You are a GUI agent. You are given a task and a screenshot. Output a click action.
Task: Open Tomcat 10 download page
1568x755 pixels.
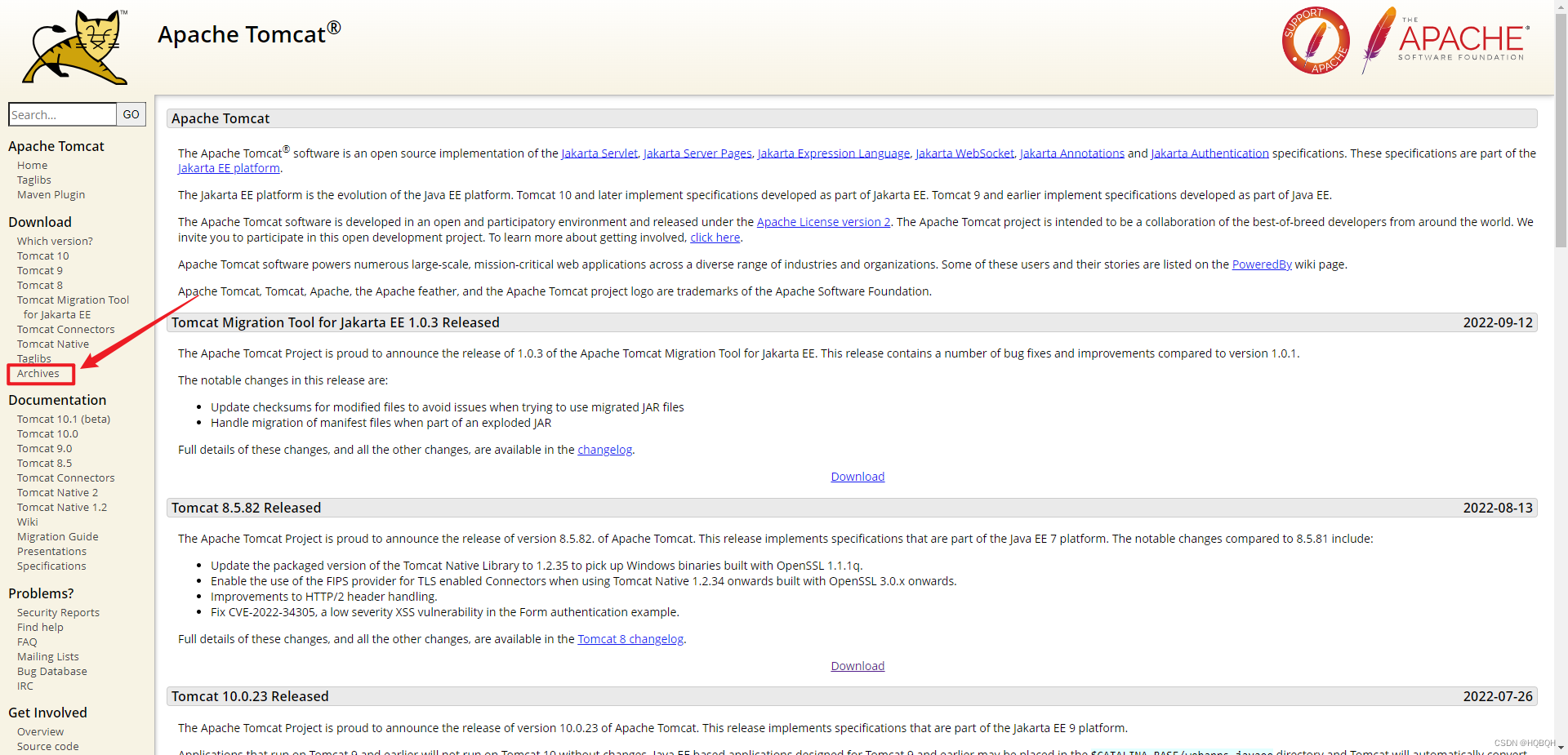click(x=43, y=255)
